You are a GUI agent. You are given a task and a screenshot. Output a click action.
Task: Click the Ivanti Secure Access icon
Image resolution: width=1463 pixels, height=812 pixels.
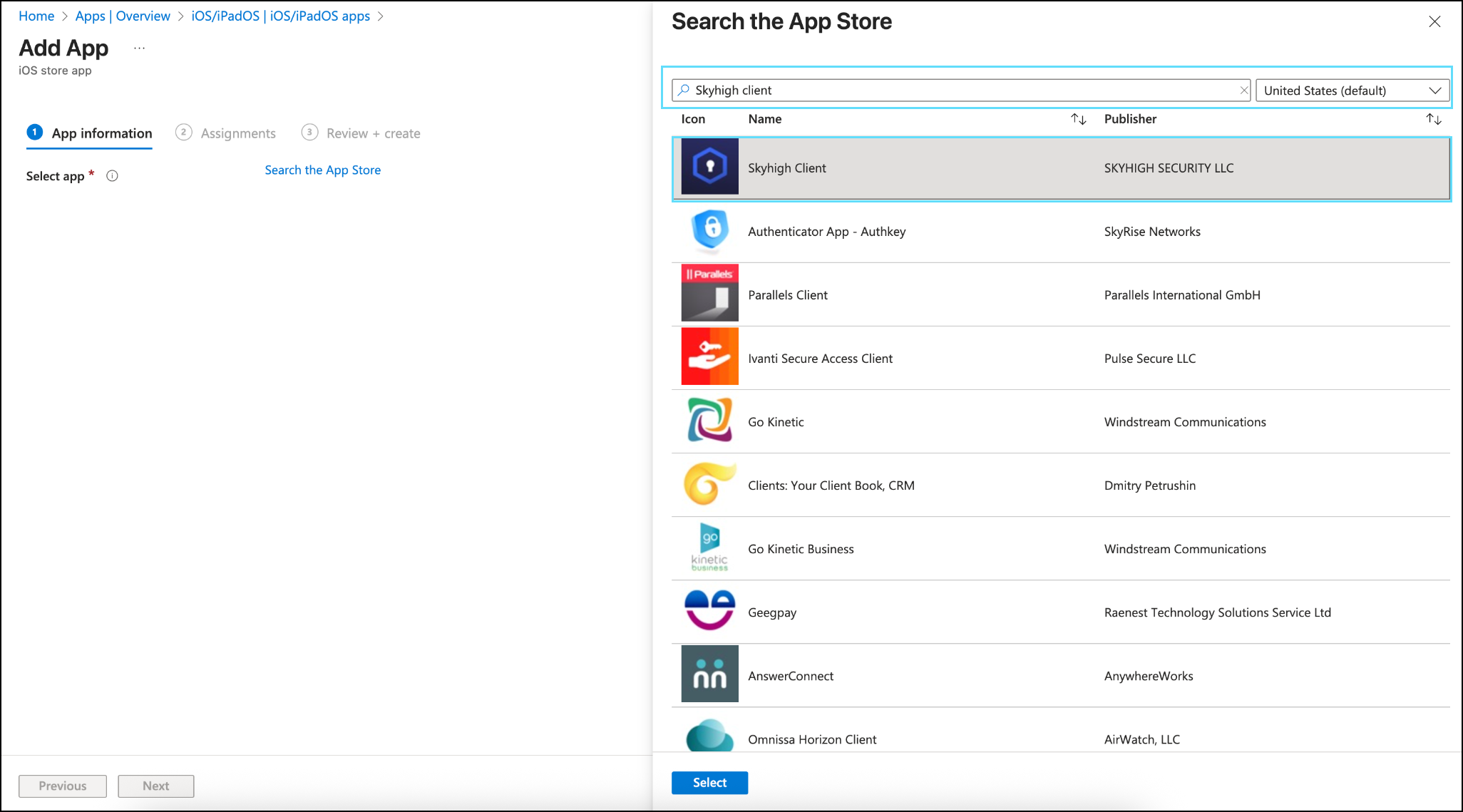[x=709, y=357]
